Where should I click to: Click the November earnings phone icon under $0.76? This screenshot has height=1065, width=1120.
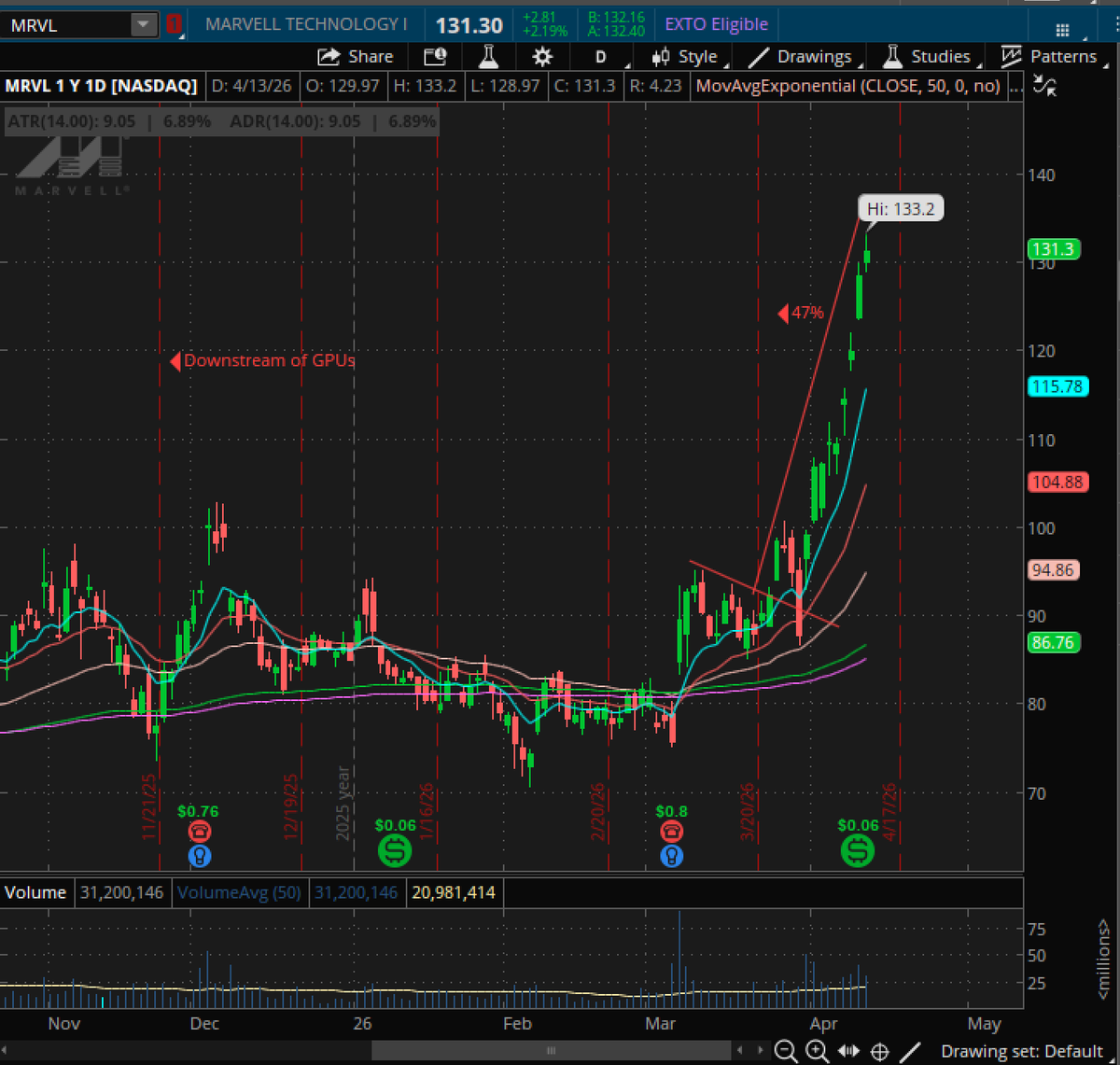pos(199,832)
